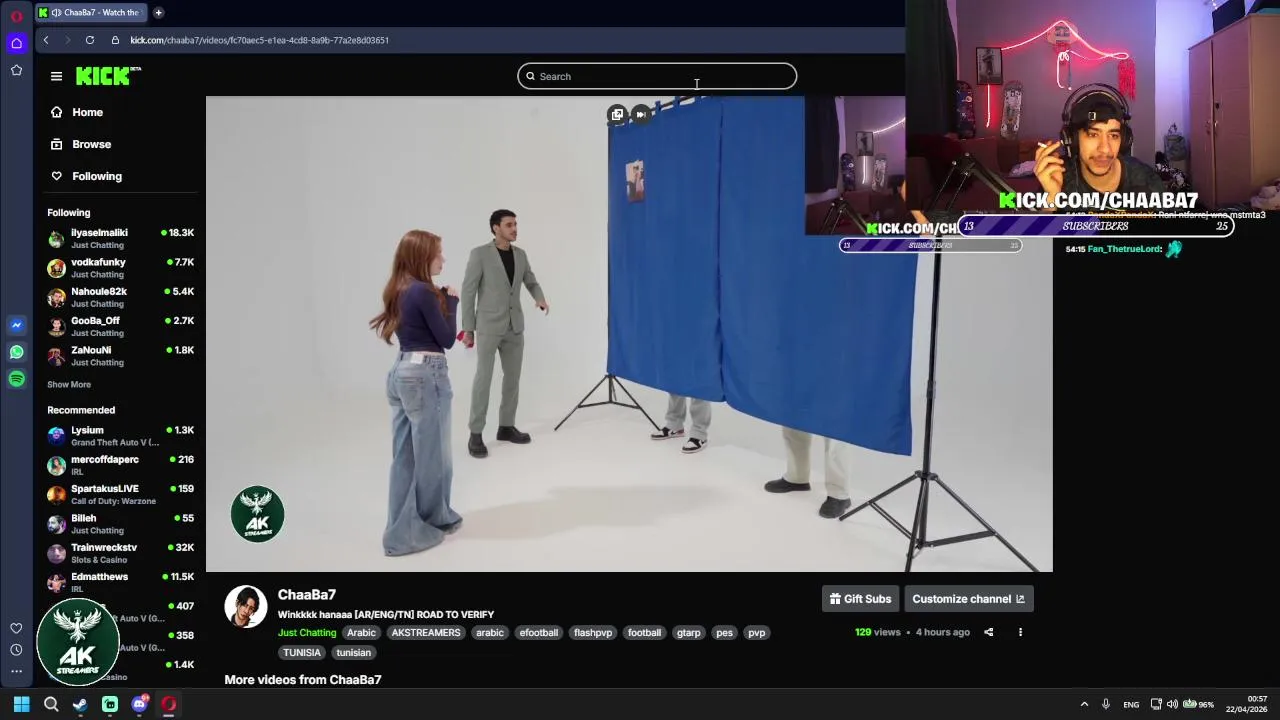1280x720 pixels.
Task: Open Messenger in Opera sidebar
Action: (x=16, y=325)
